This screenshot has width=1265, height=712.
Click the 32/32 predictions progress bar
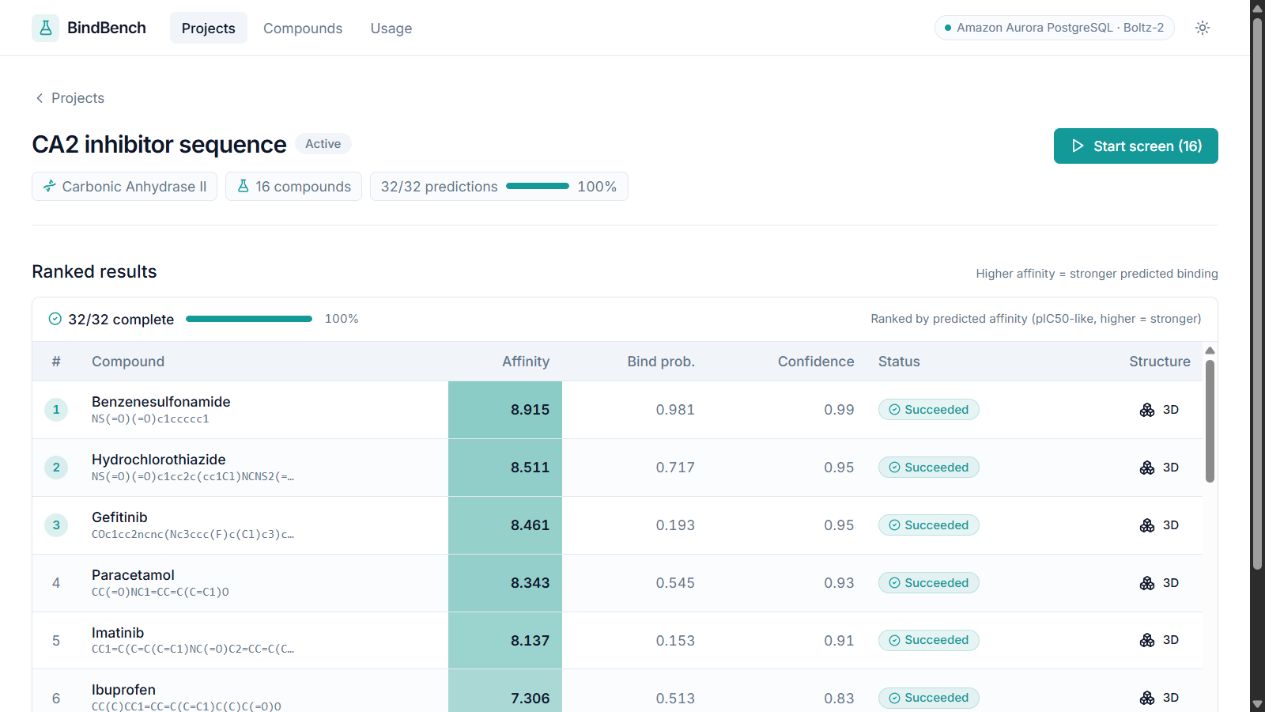click(537, 186)
